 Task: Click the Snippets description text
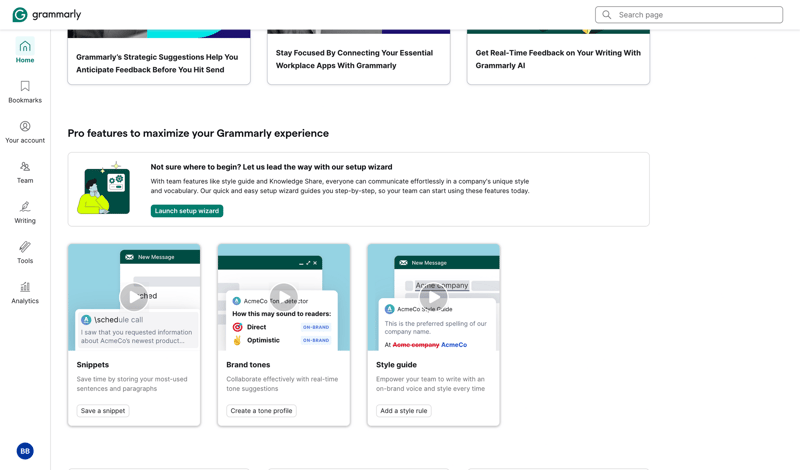tap(132, 384)
